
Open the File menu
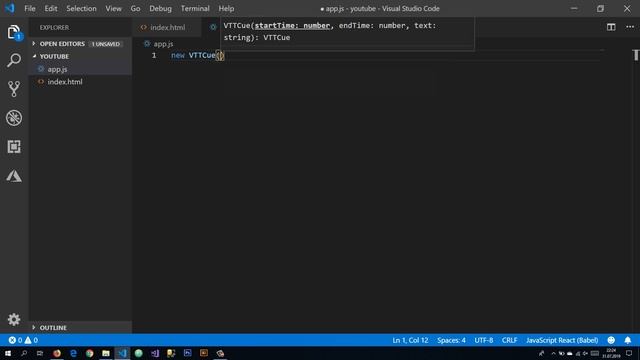pos(30,8)
